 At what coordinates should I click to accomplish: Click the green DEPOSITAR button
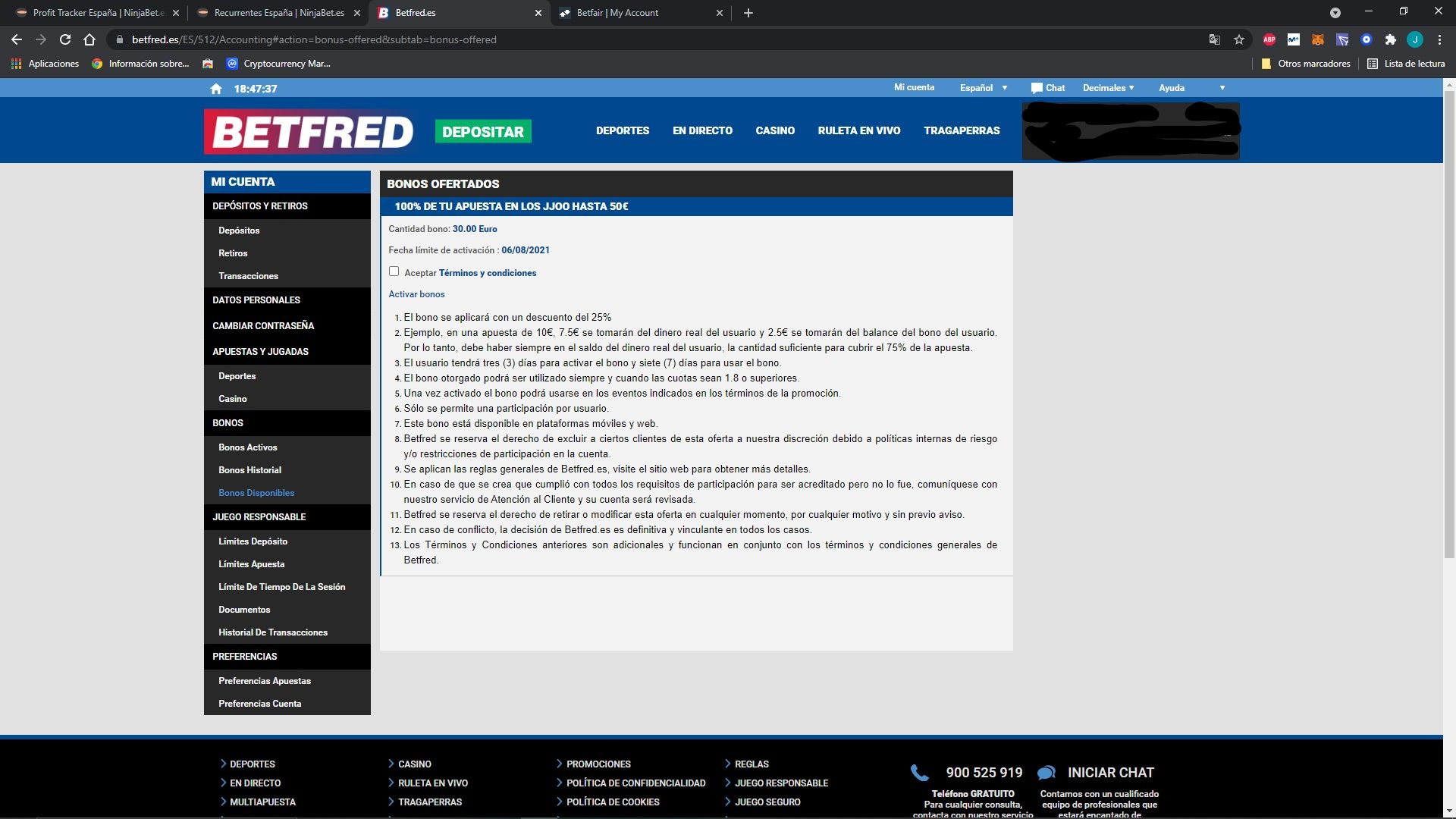point(483,131)
